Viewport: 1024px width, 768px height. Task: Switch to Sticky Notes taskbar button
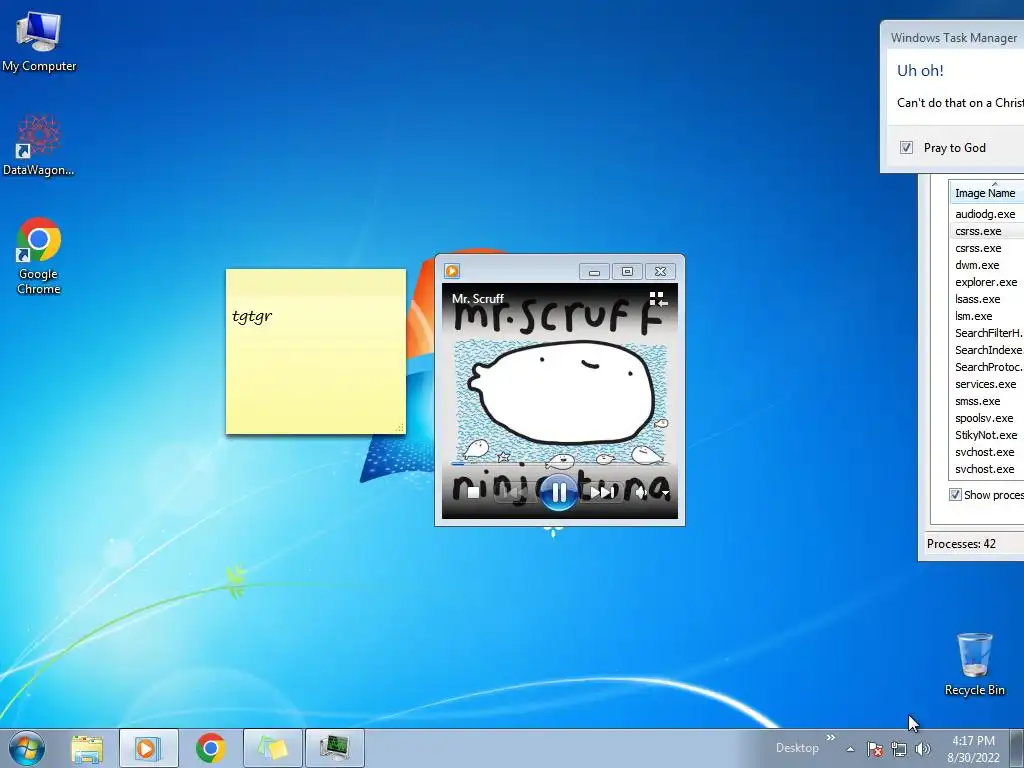coord(272,748)
